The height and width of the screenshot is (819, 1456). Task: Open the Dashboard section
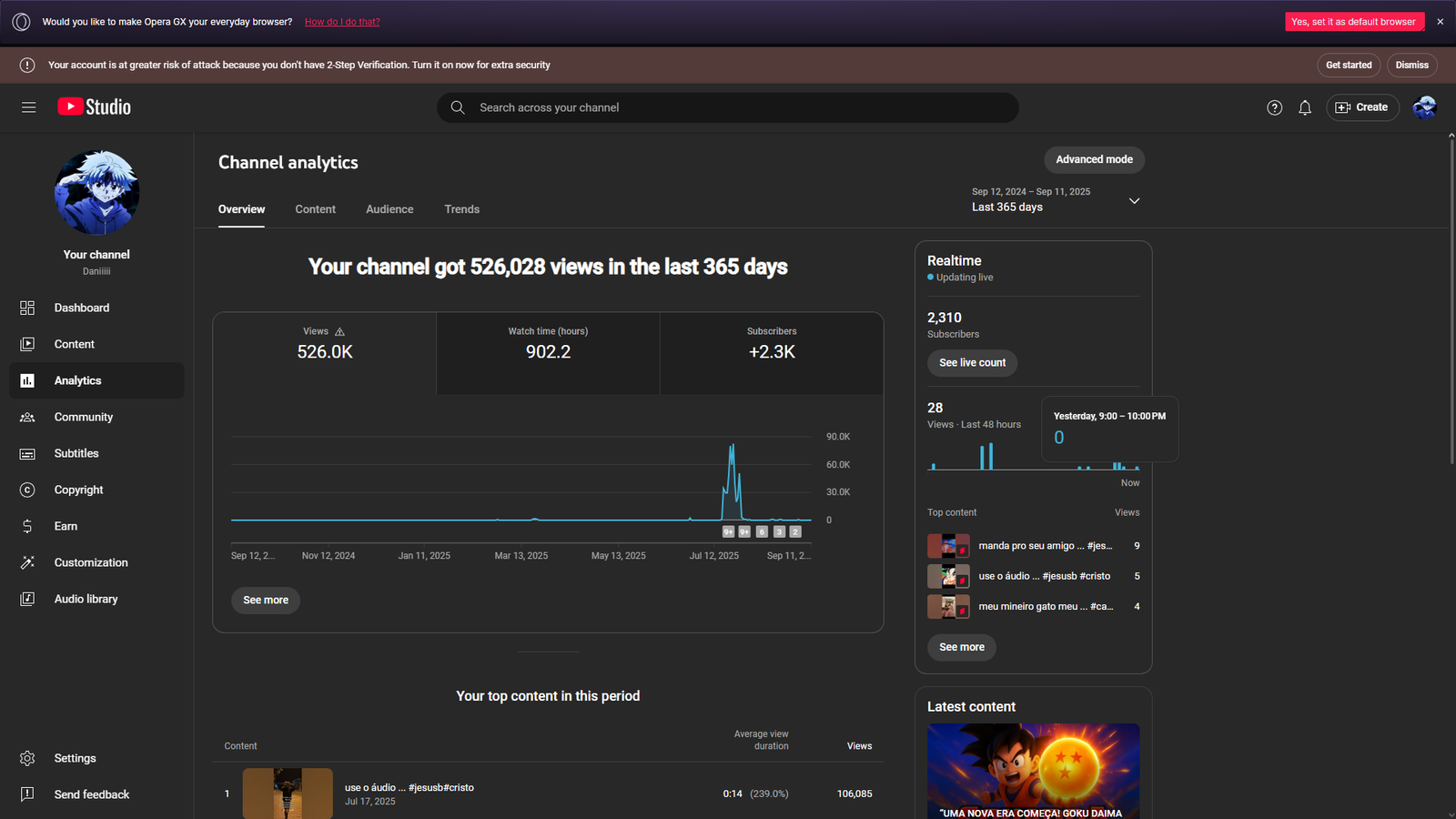pos(82,308)
